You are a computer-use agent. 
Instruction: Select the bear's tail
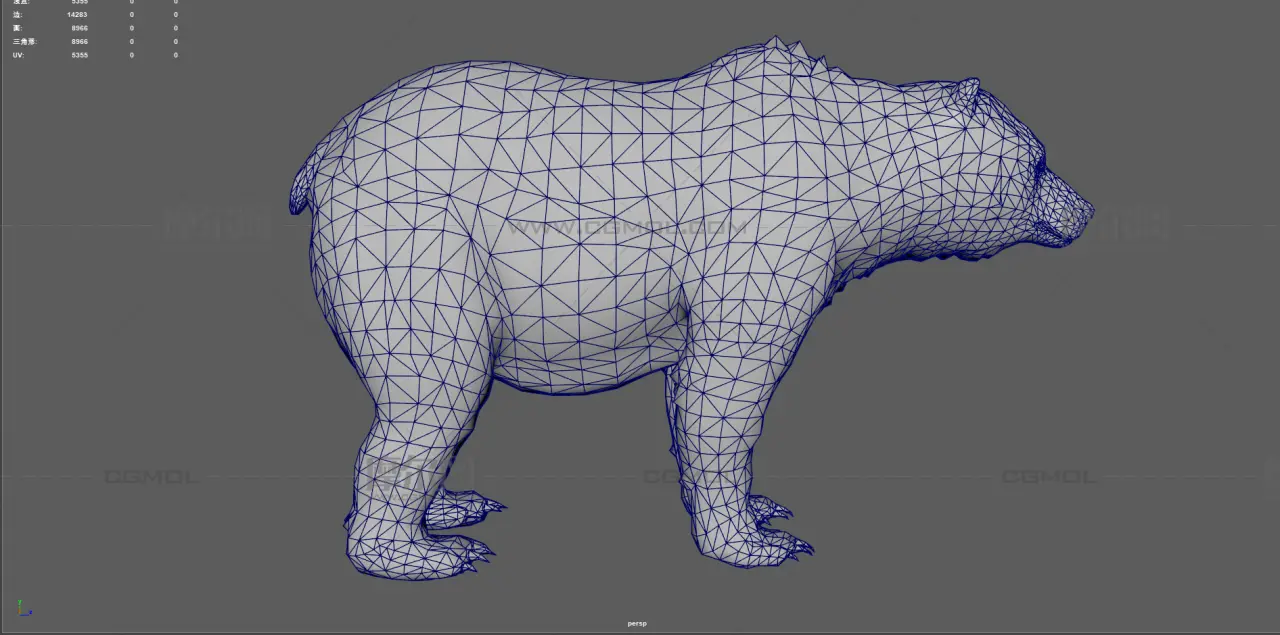click(302, 185)
